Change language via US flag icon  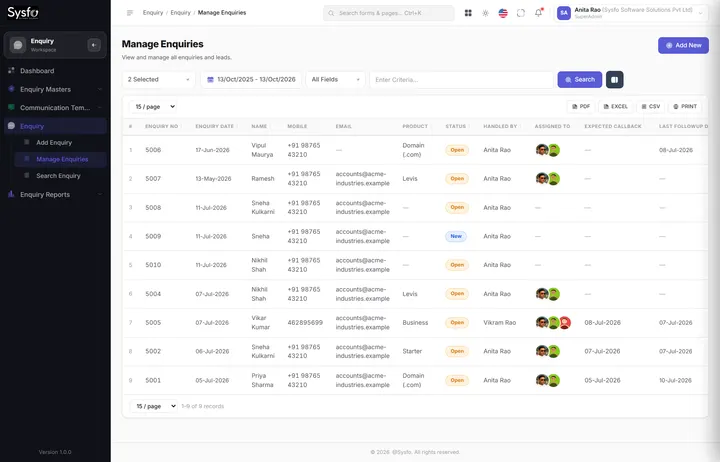tap(503, 13)
